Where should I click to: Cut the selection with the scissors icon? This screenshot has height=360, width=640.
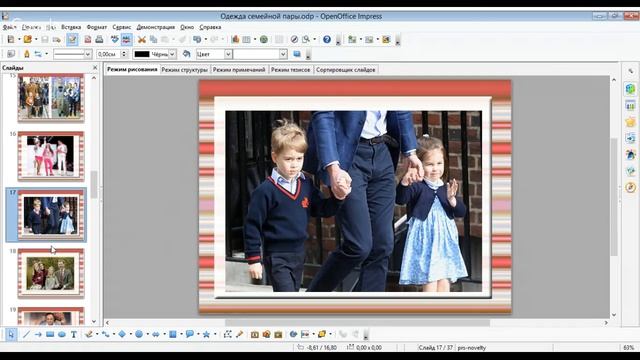142,40
